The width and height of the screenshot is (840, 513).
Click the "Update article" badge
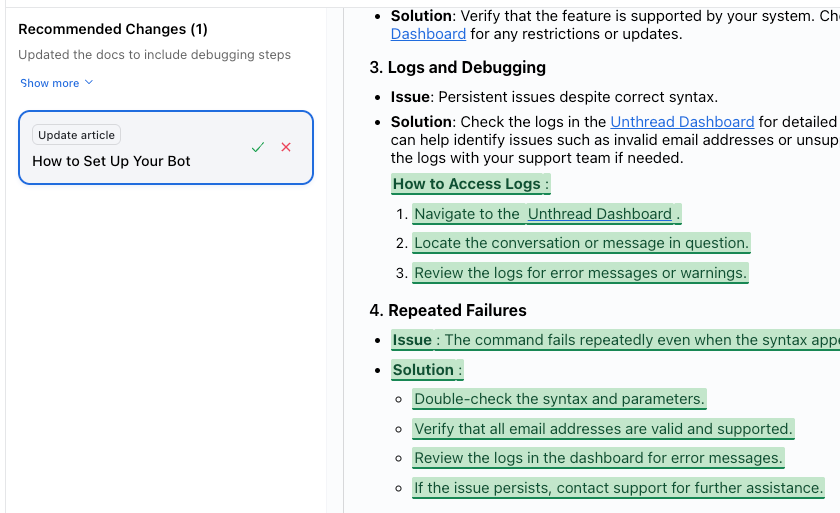[x=76, y=135]
